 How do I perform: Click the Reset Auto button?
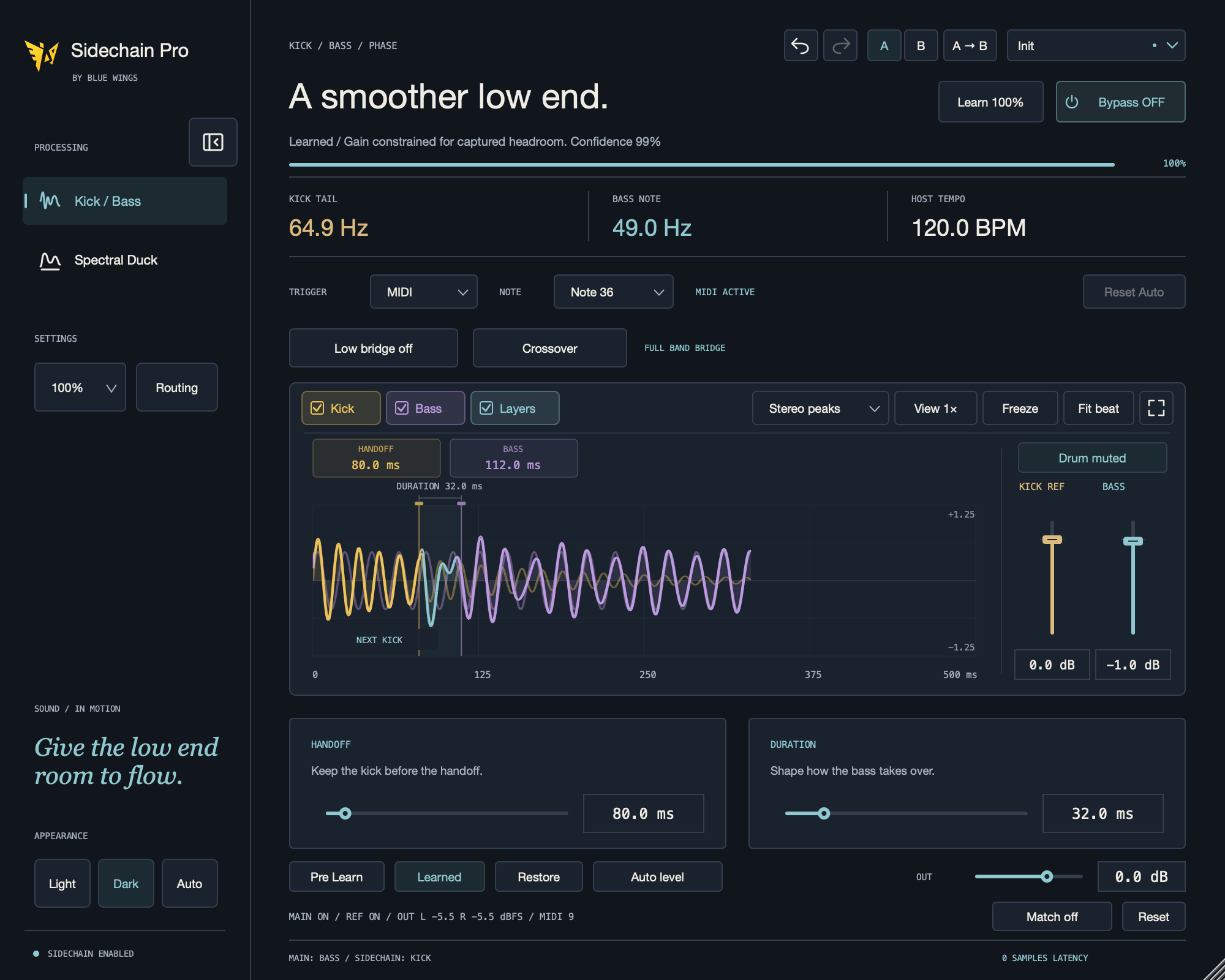[x=1134, y=292]
